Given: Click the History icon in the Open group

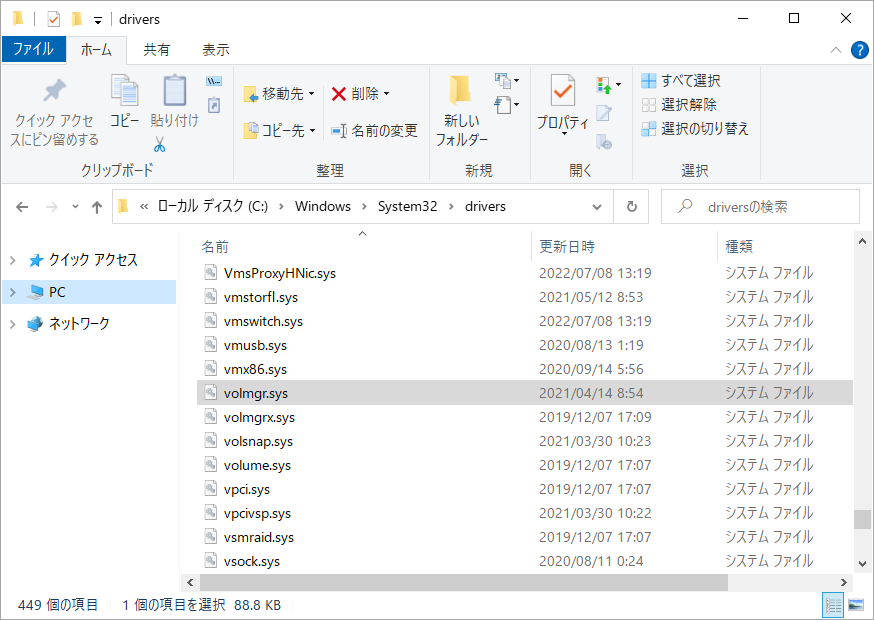Looking at the screenshot, I should click(x=604, y=142).
